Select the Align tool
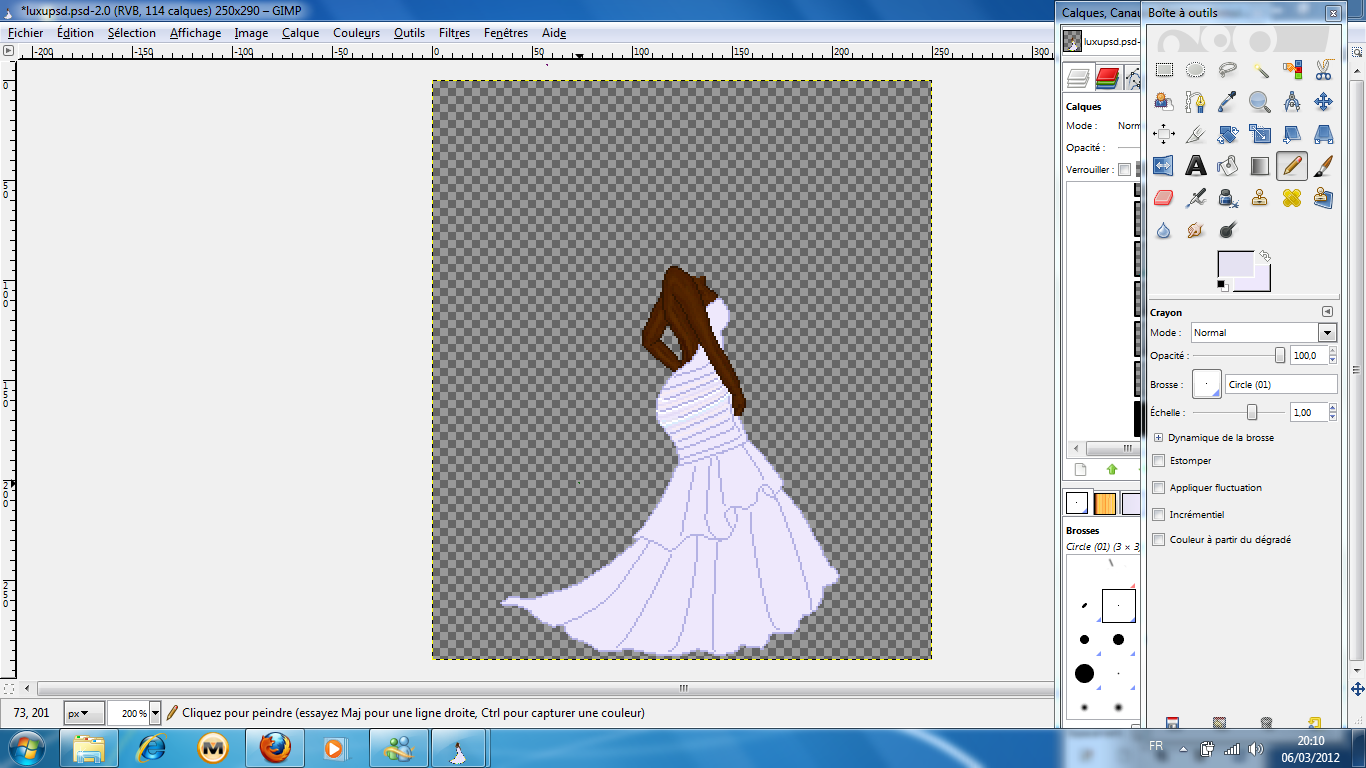 point(1164,134)
